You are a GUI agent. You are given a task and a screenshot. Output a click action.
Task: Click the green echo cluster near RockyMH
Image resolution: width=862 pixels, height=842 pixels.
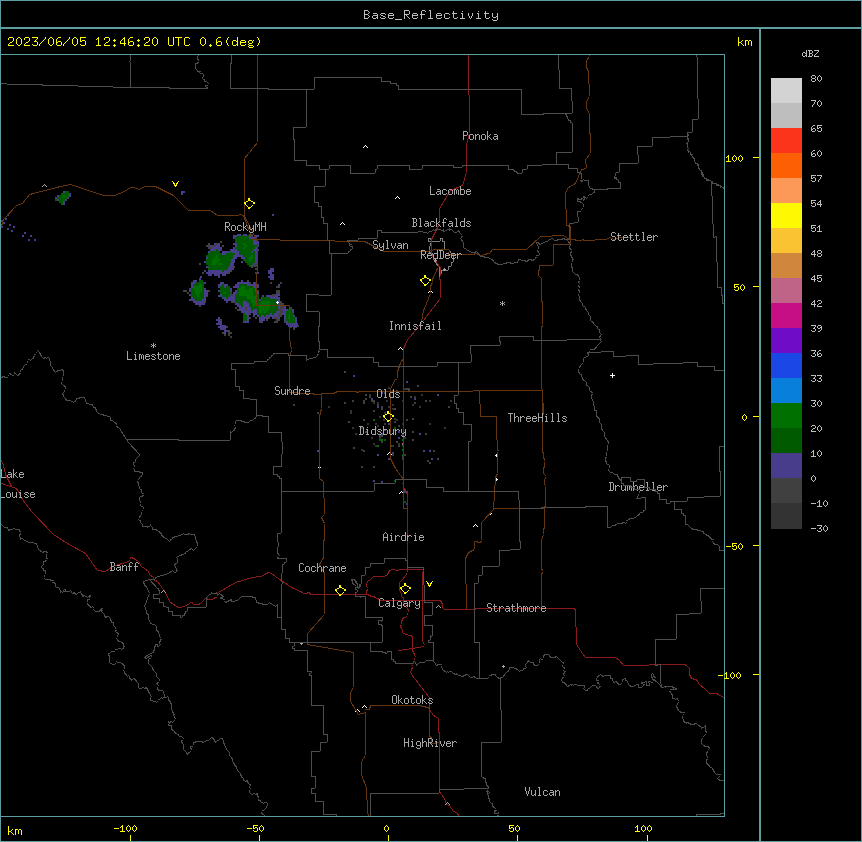pyautogui.click(x=233, y=254)
